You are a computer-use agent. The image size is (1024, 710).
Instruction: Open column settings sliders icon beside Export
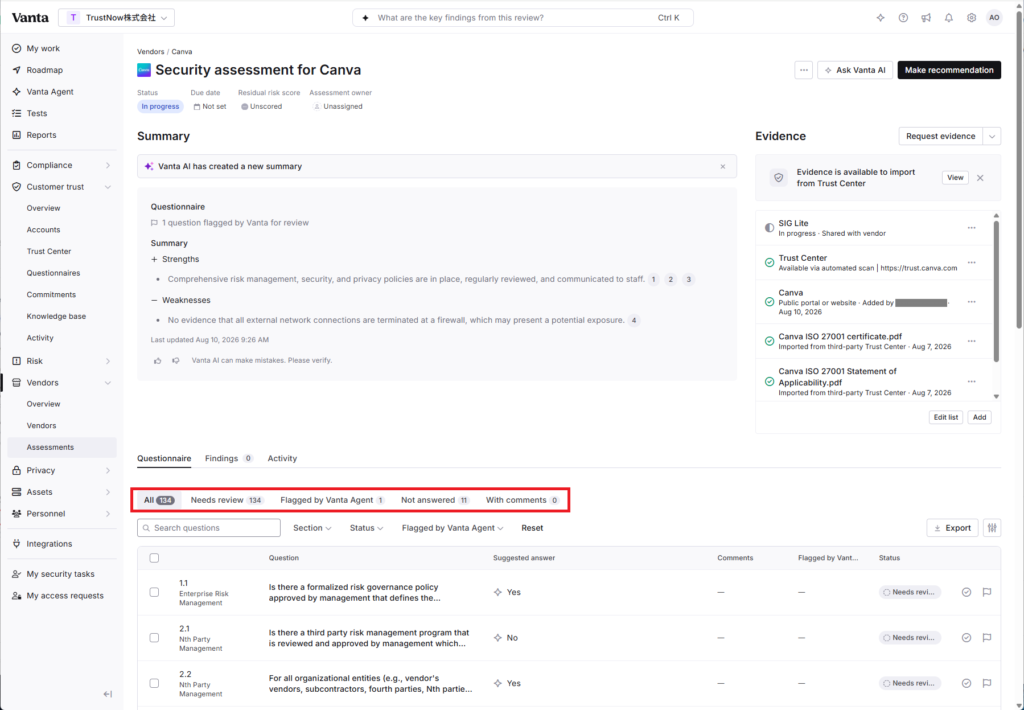992,528
